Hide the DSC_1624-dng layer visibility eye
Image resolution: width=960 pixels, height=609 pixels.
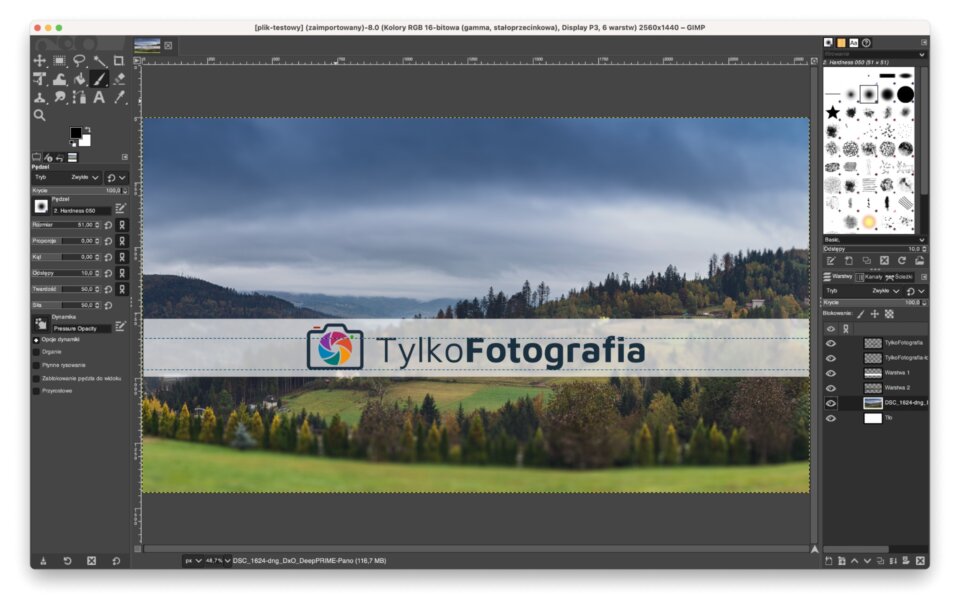[830, 403]
